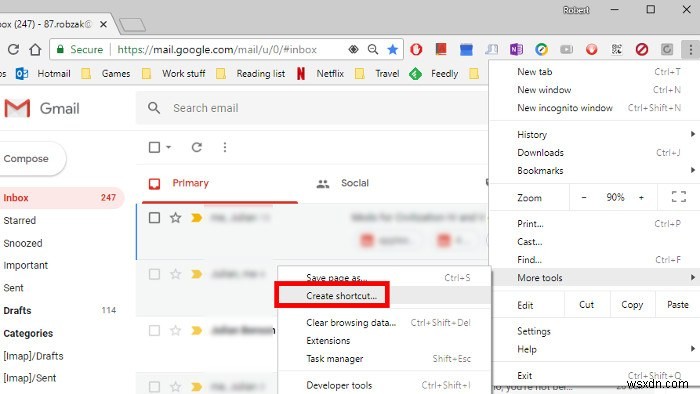Open Gmail's More options three dots
The width and height of the screenshot is (700, 394).
pos(225,147)
